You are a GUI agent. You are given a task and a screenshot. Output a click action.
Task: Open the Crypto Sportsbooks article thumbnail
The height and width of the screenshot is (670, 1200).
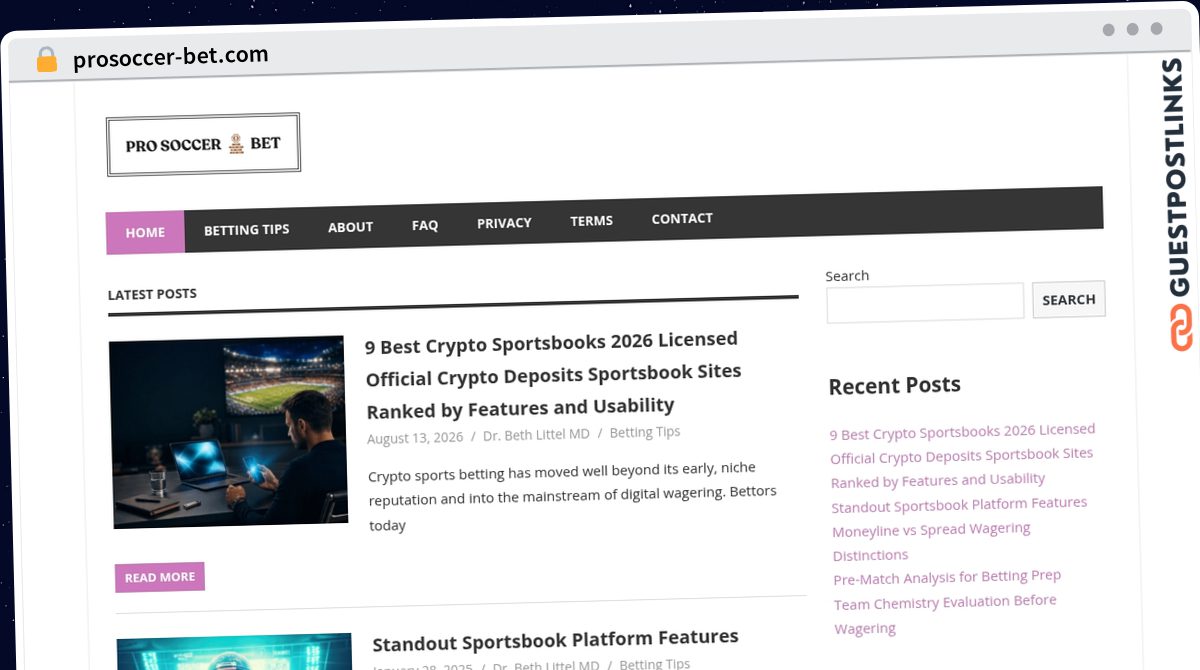tap(228, 431)
